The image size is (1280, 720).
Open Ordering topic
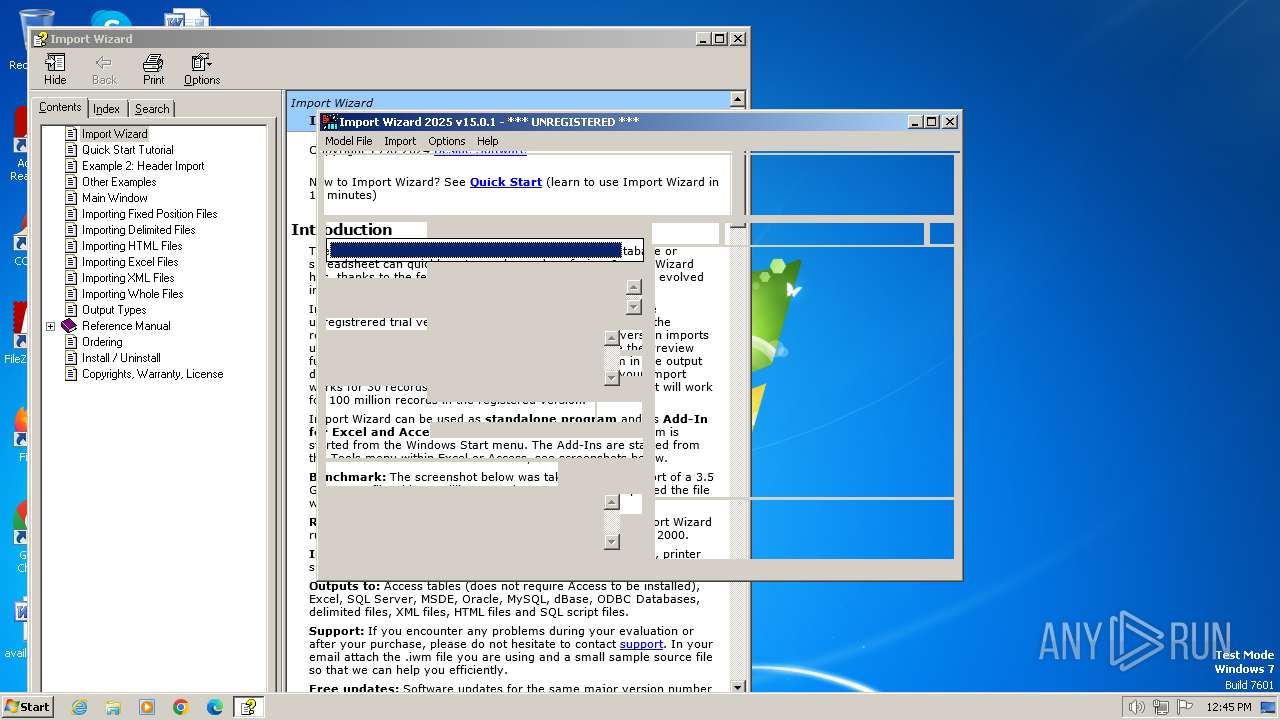pyautogui.click(x=102, y=342)
